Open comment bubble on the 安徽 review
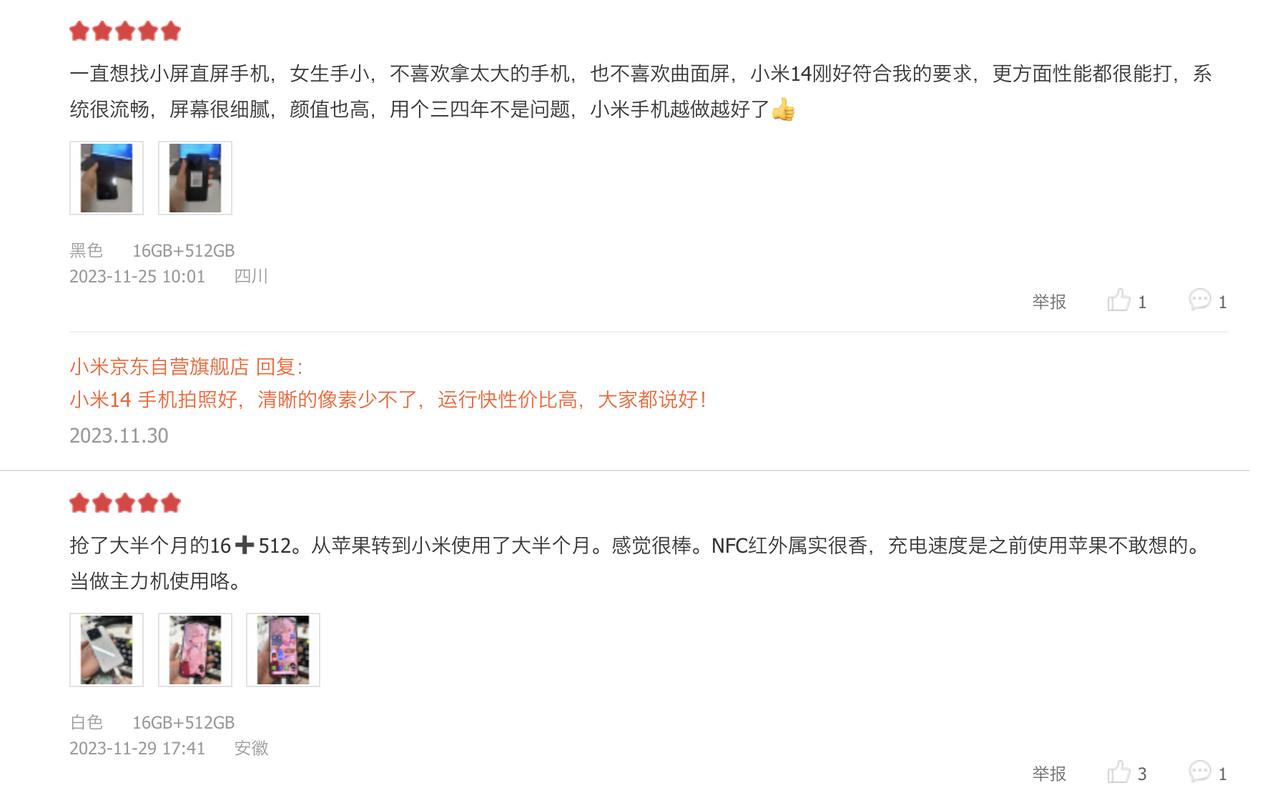The height and width of the screenshot is (798, 1280). (x=1200, y=772)
